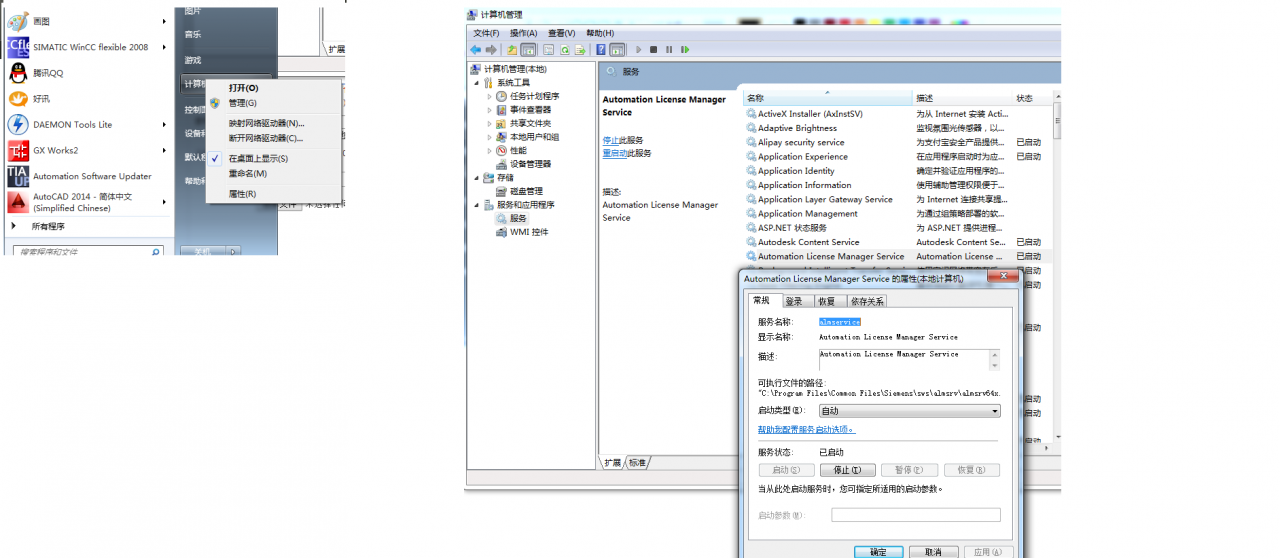The height and width of the screenshot is (558, 1280).
Task: Click the 帮助我配置服务启动选项 link
Action: (x=806, y=429)
